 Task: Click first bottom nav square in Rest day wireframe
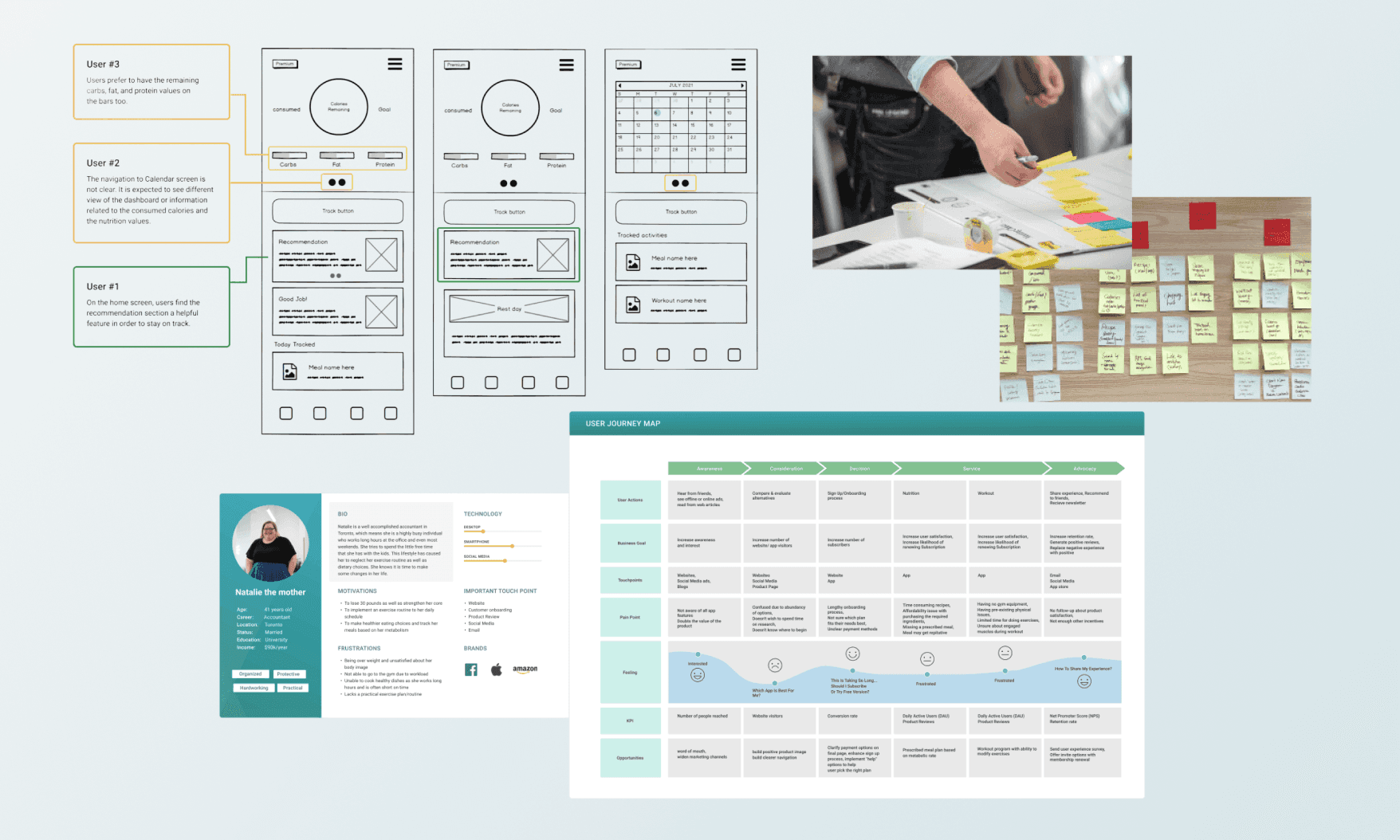(458, 383)
